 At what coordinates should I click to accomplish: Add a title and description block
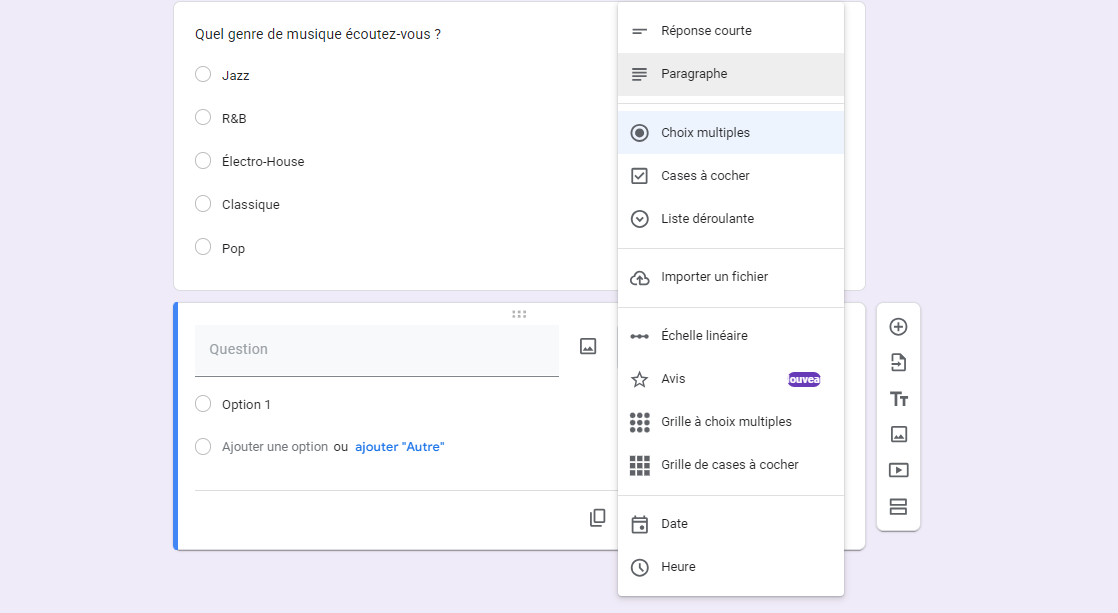pos(898,399)
